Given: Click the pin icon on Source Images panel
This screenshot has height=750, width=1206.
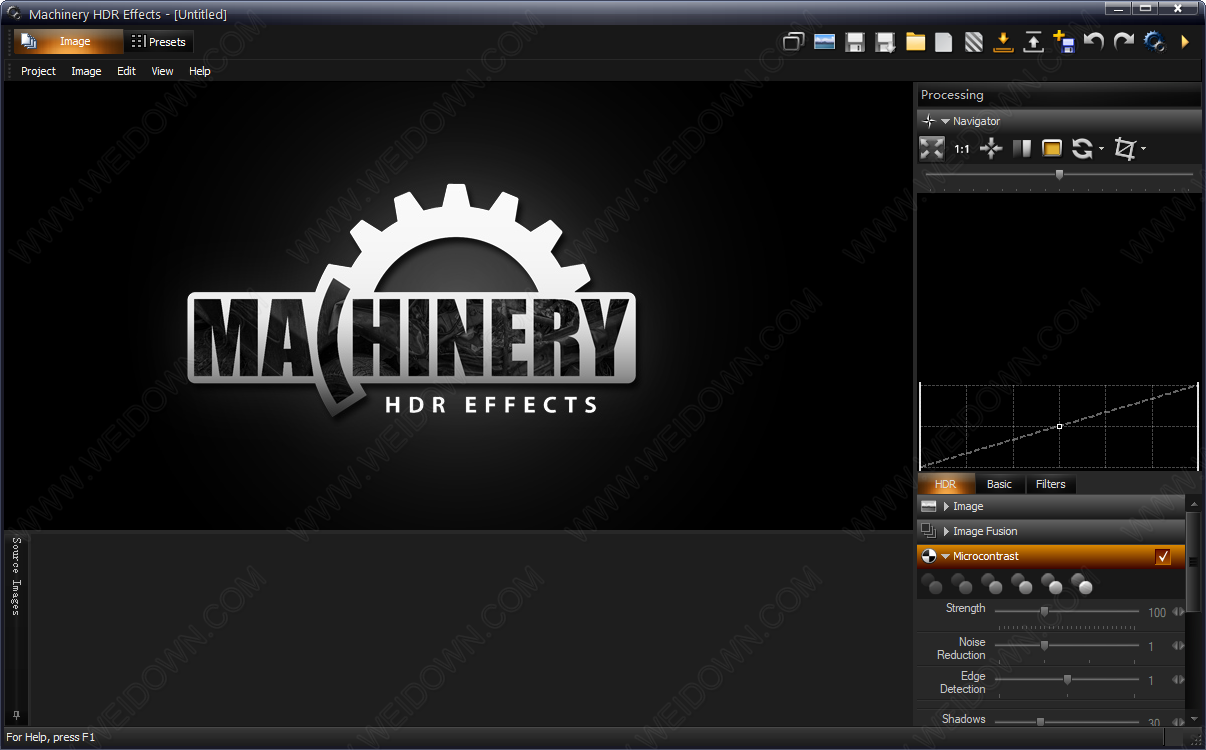Looking at the screenshot, I should point(16,715).
